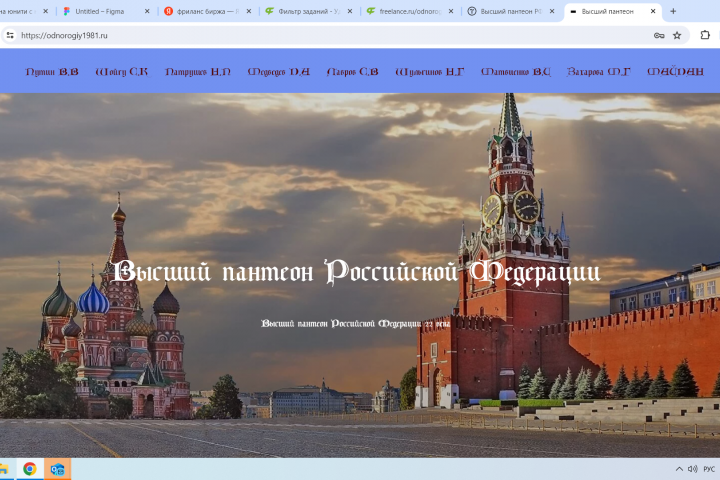Click the large Высший пантеон Российской Федерации heading
The image size is (720, 480).
[356, 271]
